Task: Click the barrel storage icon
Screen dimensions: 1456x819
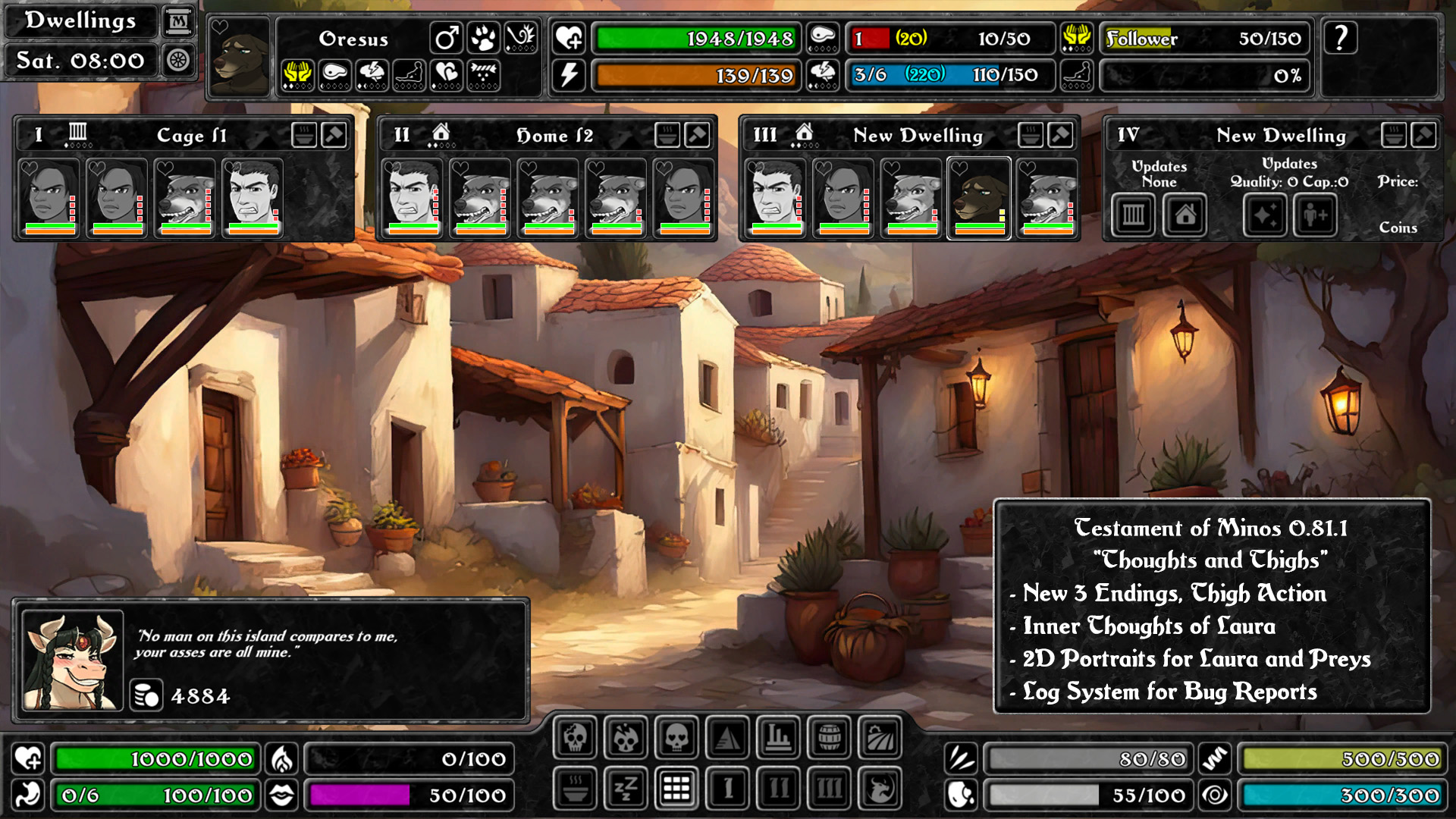Action: point(830,737)
